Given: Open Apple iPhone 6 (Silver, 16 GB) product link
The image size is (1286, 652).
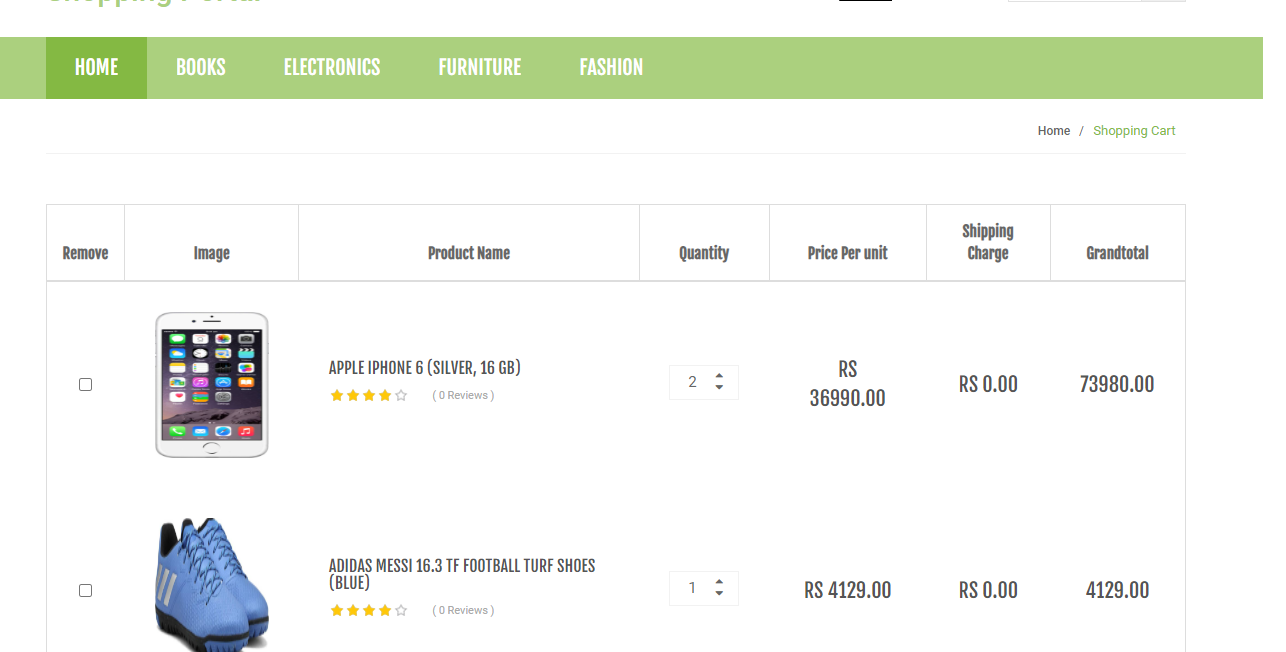Looking at the screenshot, I should [425, 368].
